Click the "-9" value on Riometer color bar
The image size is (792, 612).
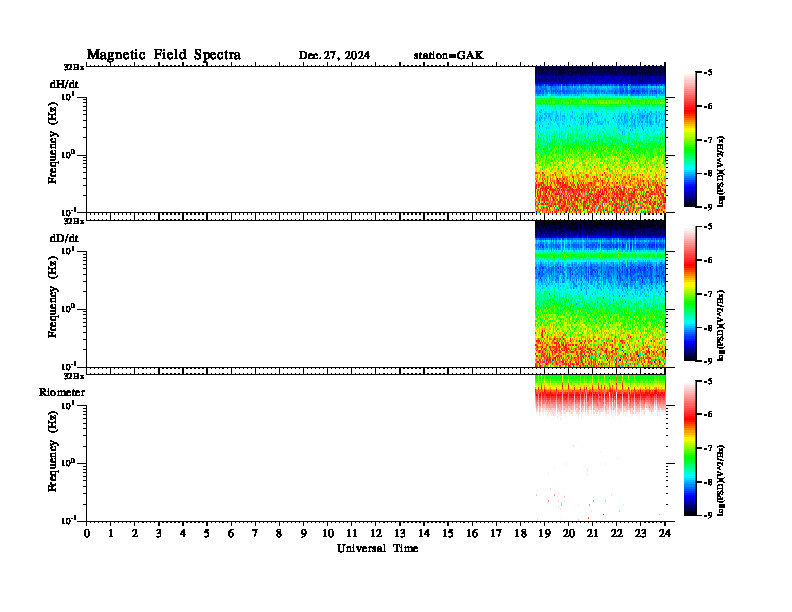tap(708, 515)
